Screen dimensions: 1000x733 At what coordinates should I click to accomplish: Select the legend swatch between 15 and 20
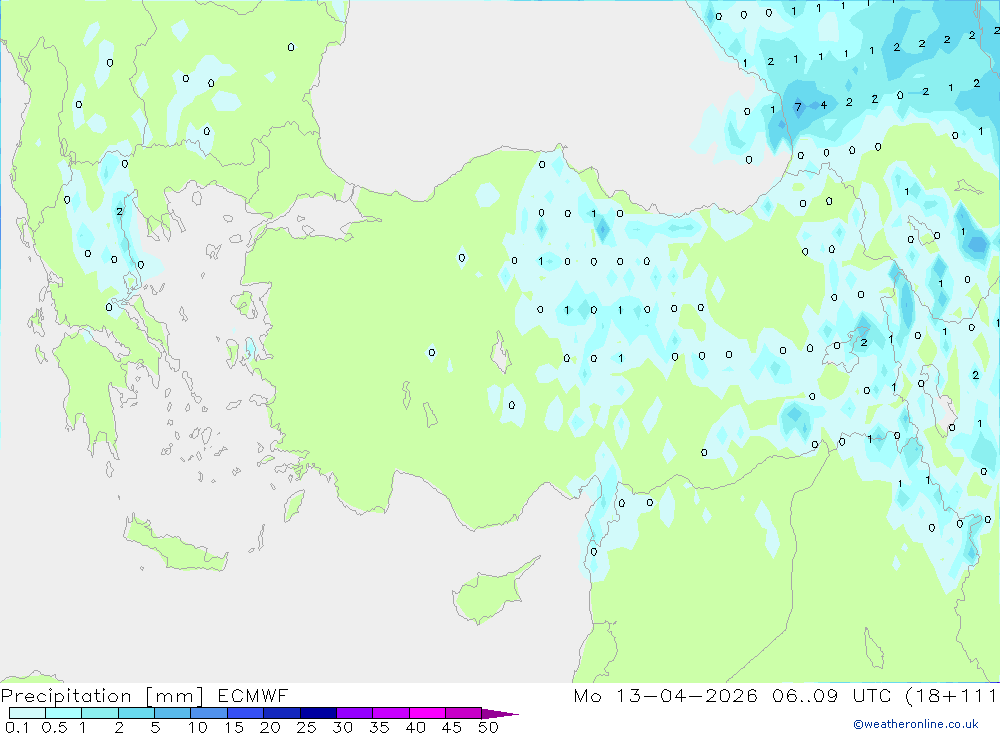point(246,713)
